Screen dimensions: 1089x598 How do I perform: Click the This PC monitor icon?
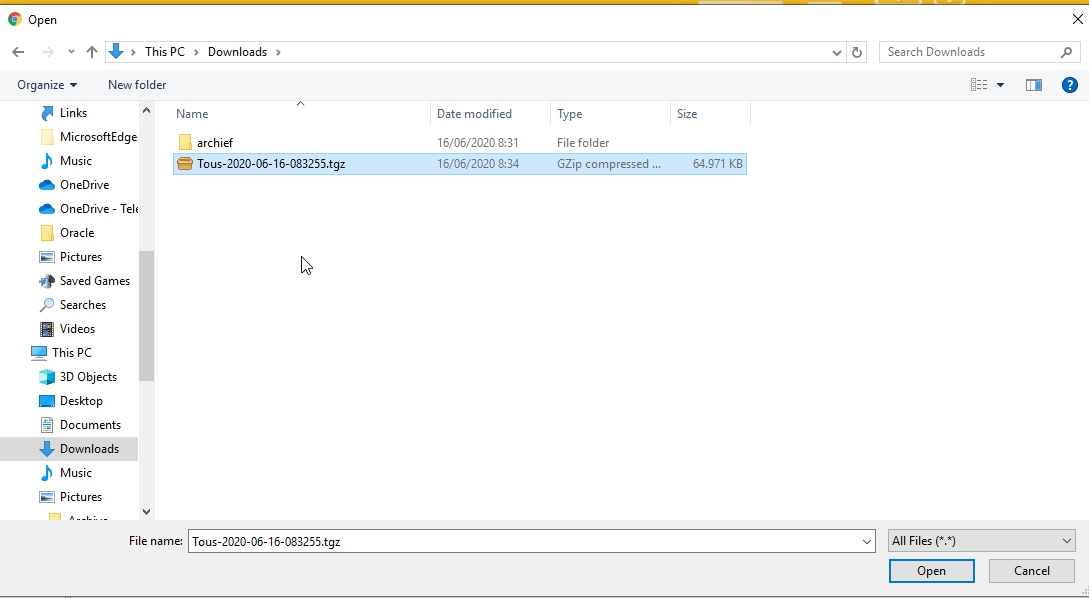click(x=39, y=353)
